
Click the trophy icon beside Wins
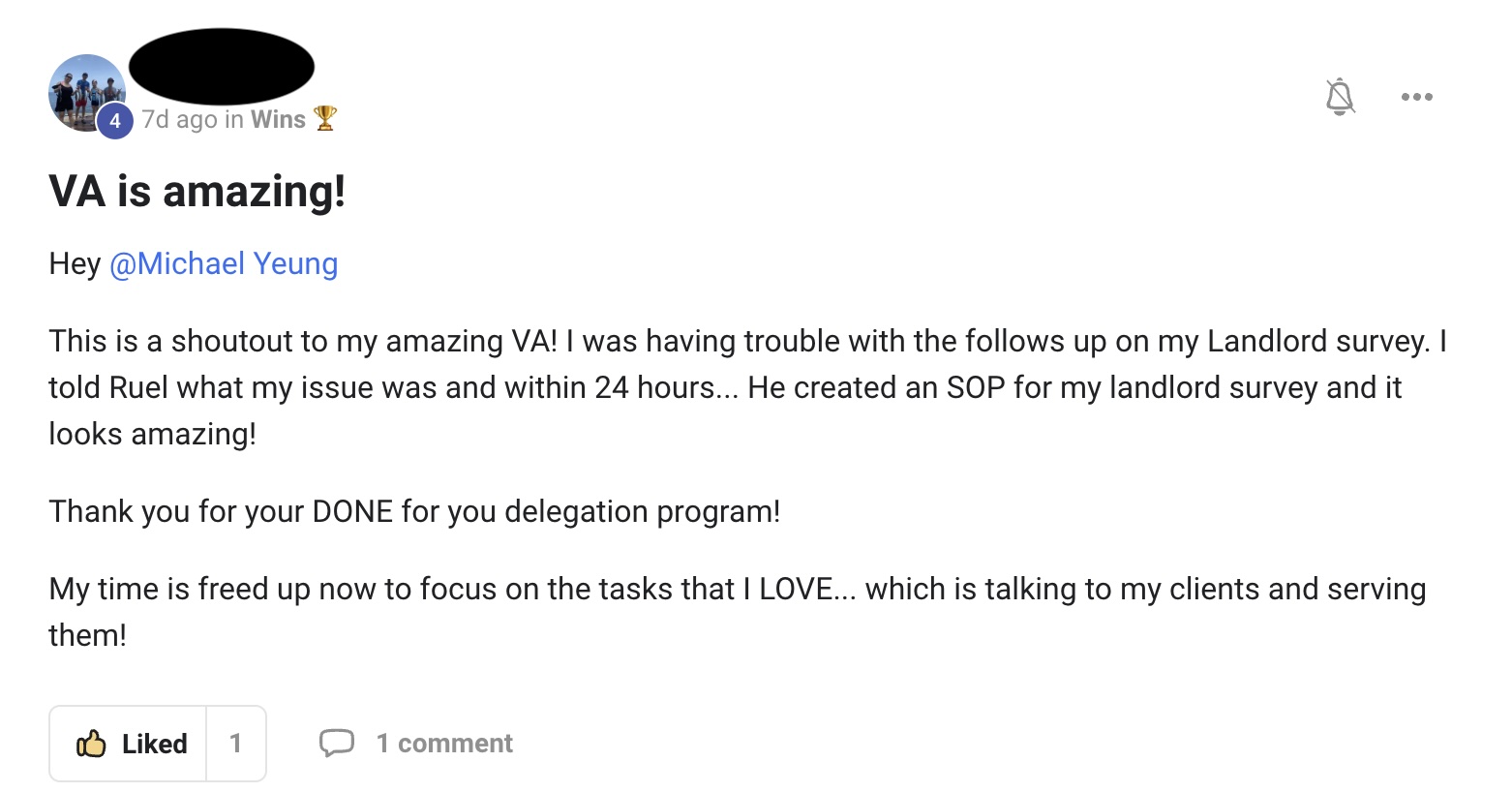[325, 118]
